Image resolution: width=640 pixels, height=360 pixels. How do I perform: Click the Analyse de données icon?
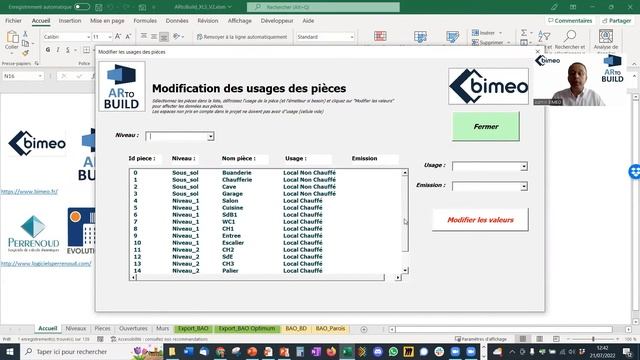(x=606, y=36)
